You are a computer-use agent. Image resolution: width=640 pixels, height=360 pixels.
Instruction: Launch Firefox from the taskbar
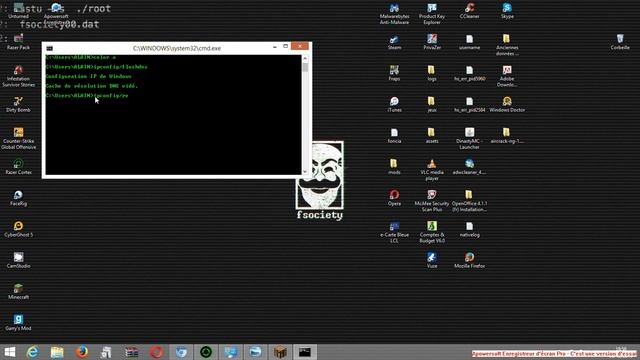pyautogui.click(x=82, y=352)
